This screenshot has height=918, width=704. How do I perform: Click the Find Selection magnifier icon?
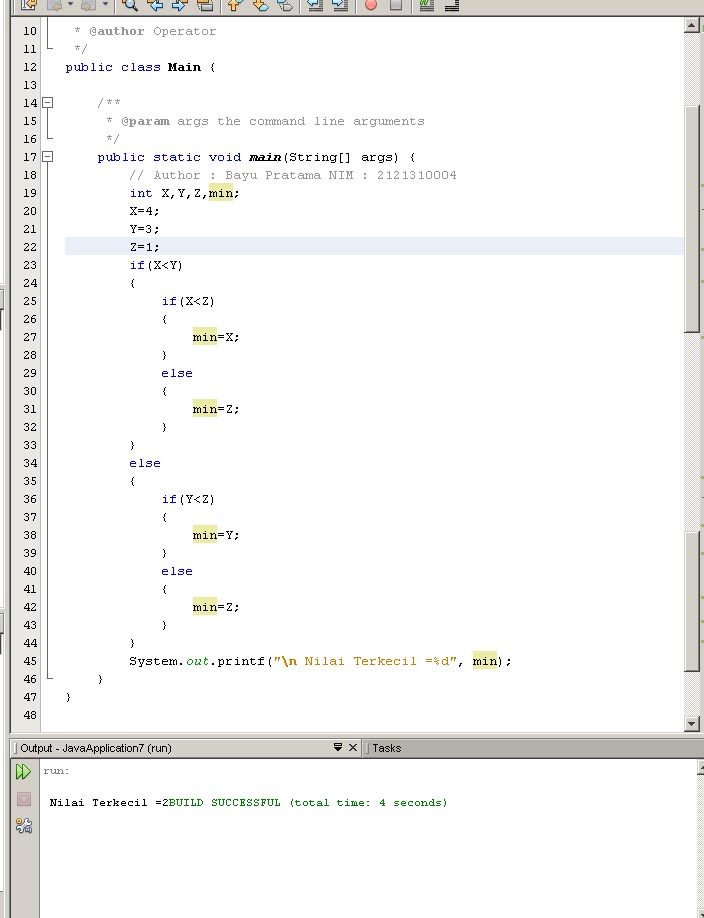pos(130,5)
